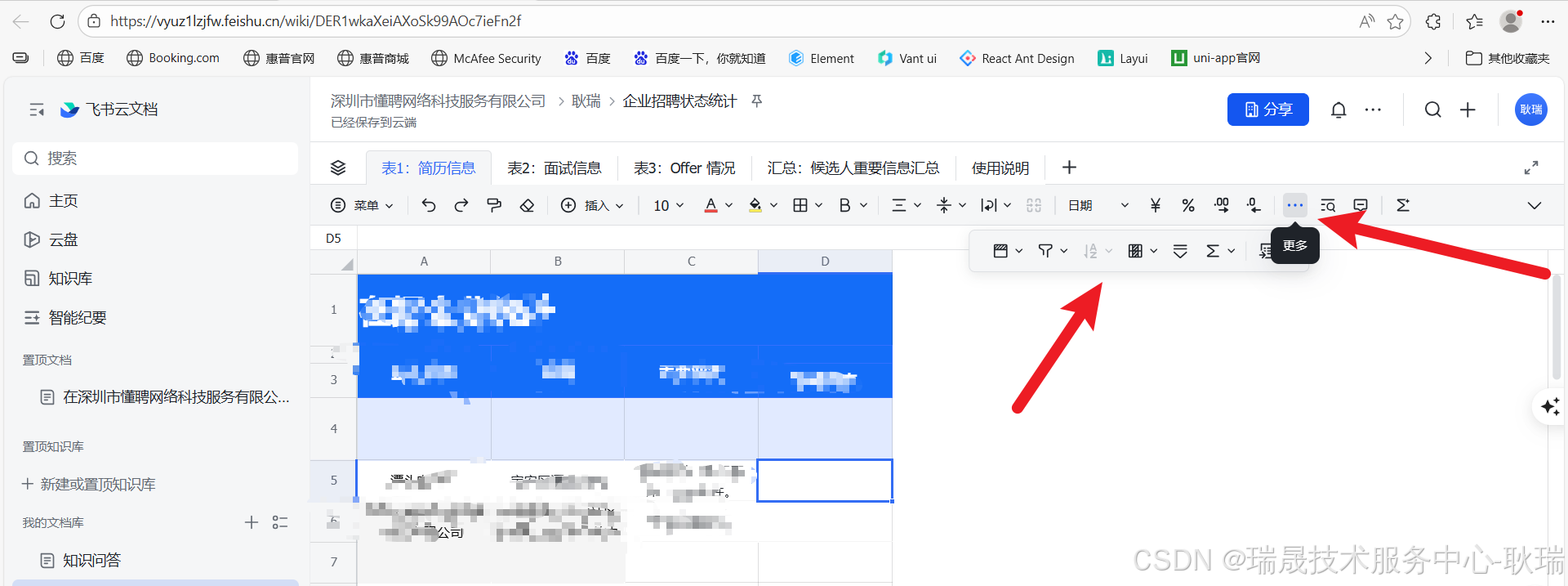The width and height of the screenshot is (1568, 586).
Task: Click the sidebar 搜索 search field
Action: [155, 159]
